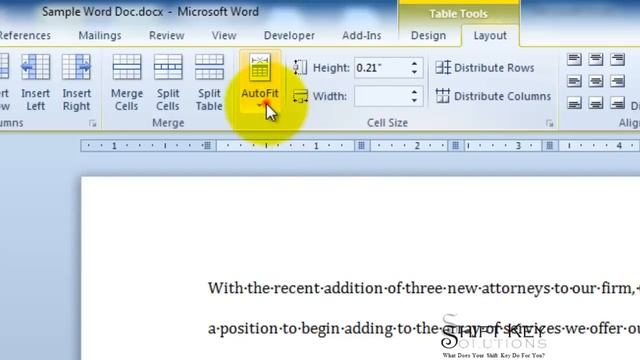This screenshot has width=640, height=360.
Task: Select Align Top Left icon
Action: click(x=574, y=60)
